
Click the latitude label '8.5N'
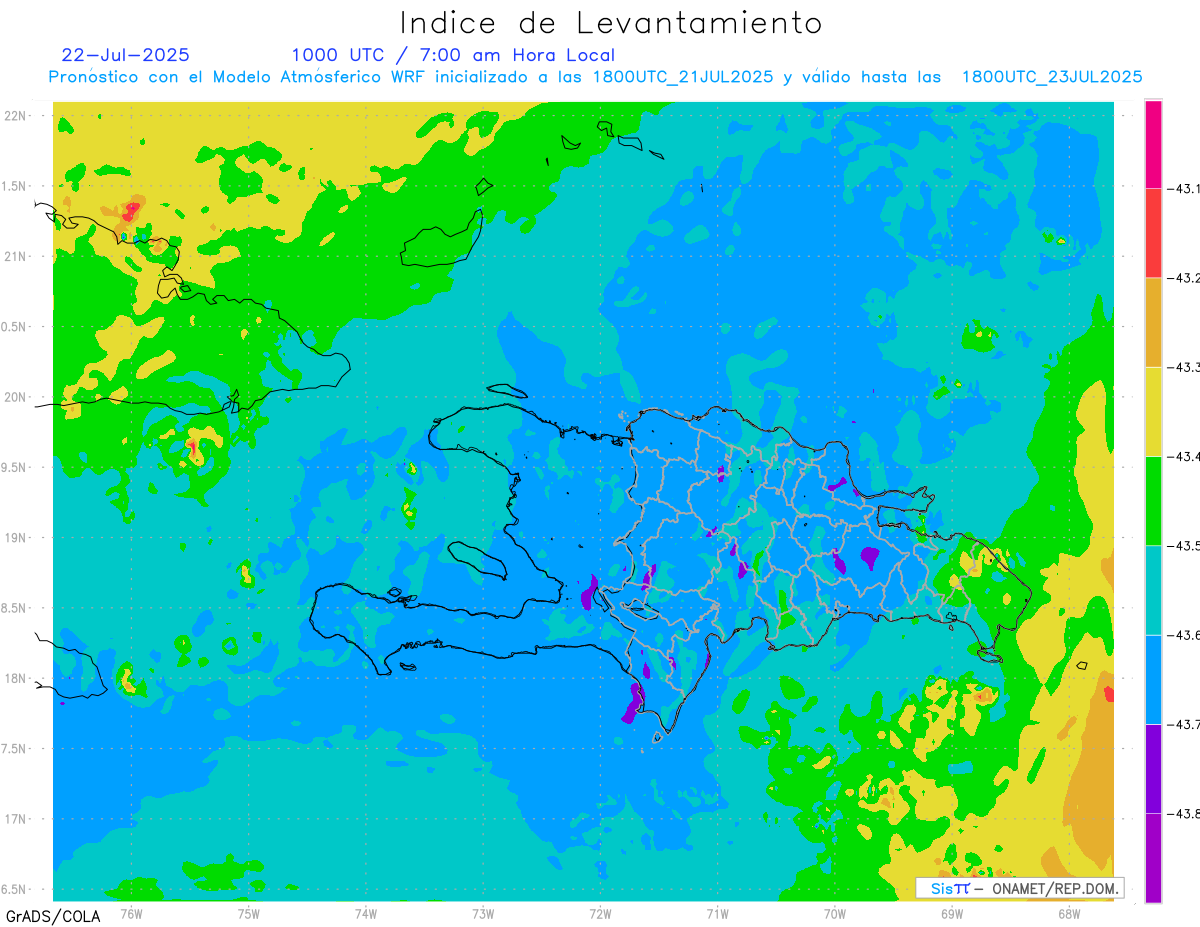click(14, 608)
